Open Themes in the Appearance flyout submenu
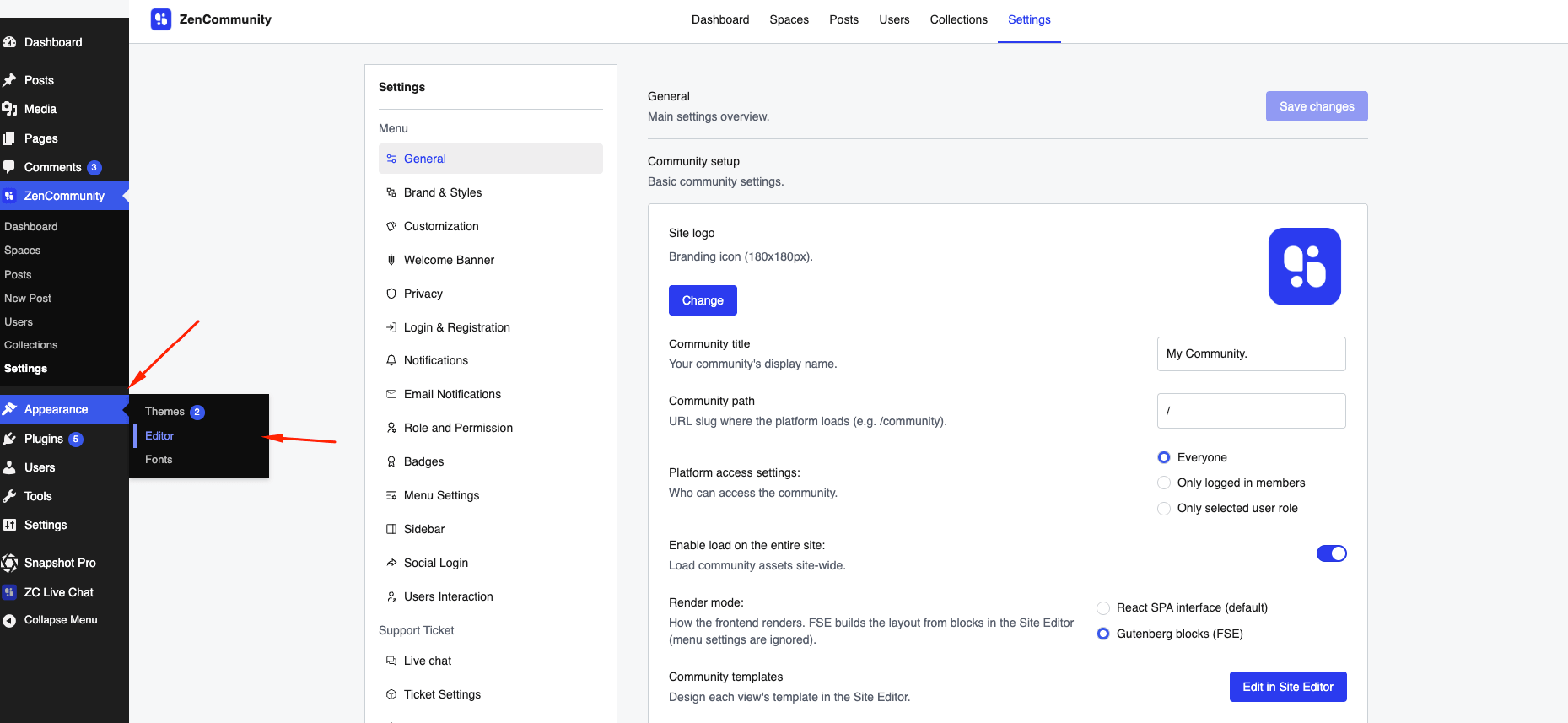 tap(164, 412)
